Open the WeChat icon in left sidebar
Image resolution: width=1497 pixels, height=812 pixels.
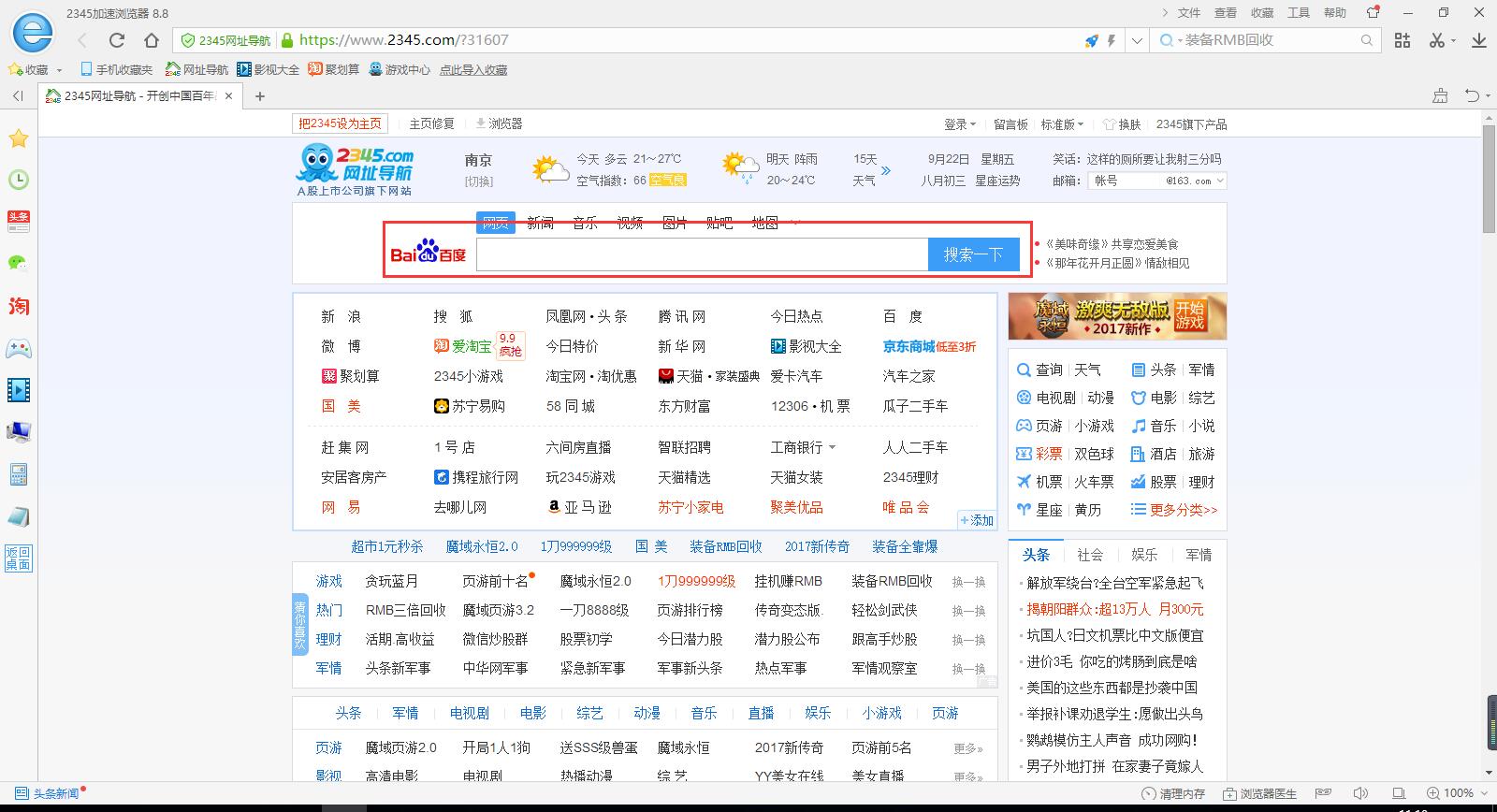[x=18, y=263]
